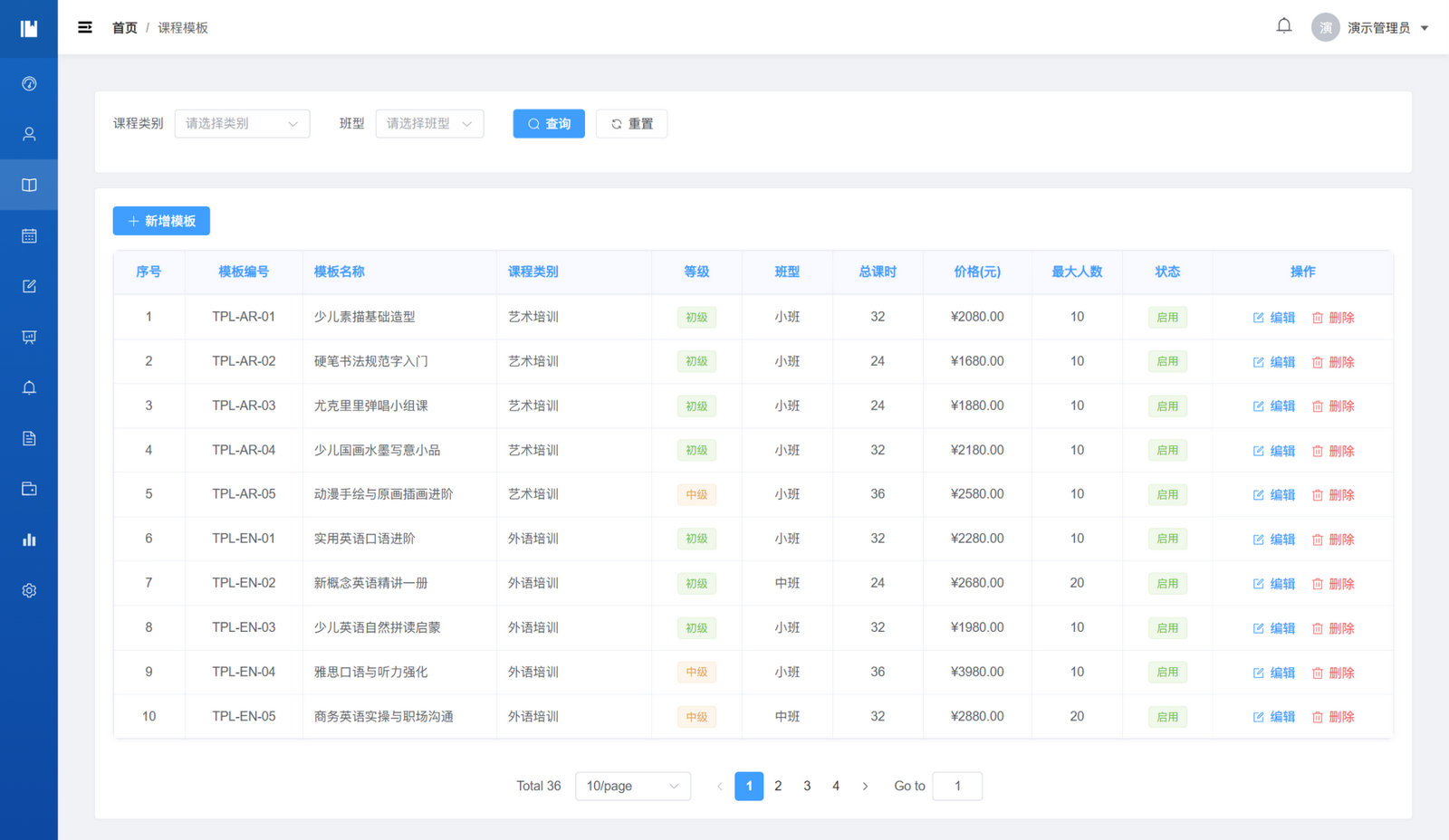Select page 4 in pagination

click(836, 786)
